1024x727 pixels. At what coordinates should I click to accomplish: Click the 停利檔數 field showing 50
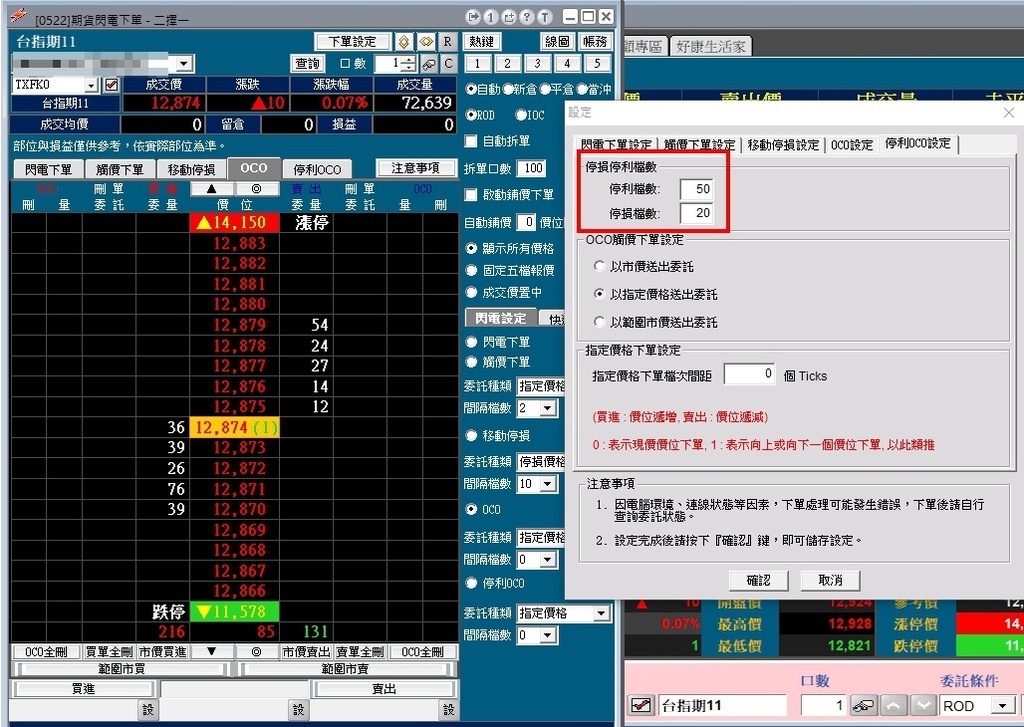(x=696, y=189)
